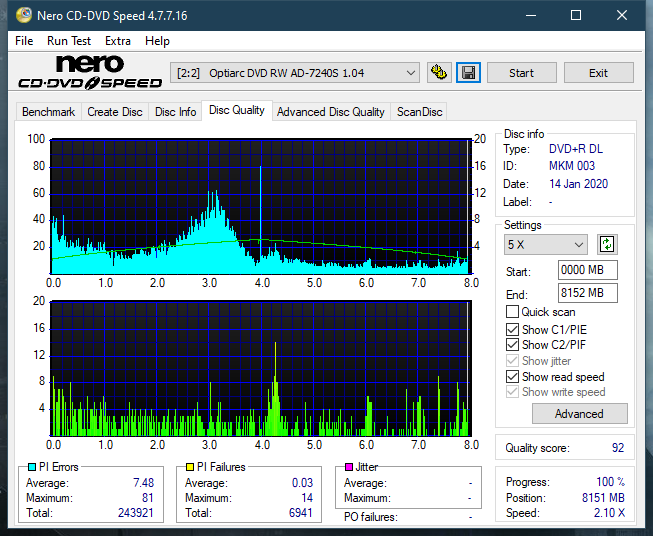This screenshot has height=536, width=653.
Task: Open the Extra menu
Action: click(118, 41)
